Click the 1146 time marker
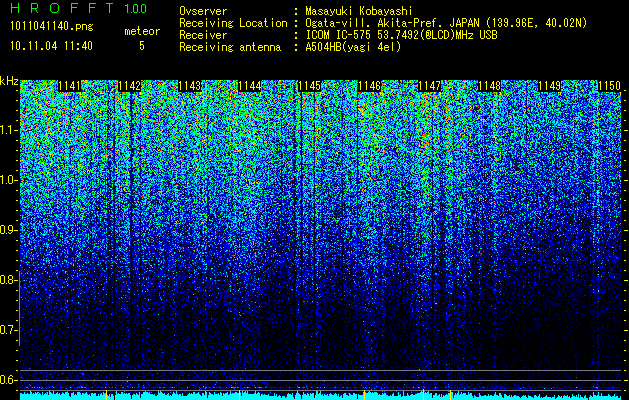This screenshot has width=629, height=400. (369, 86)
